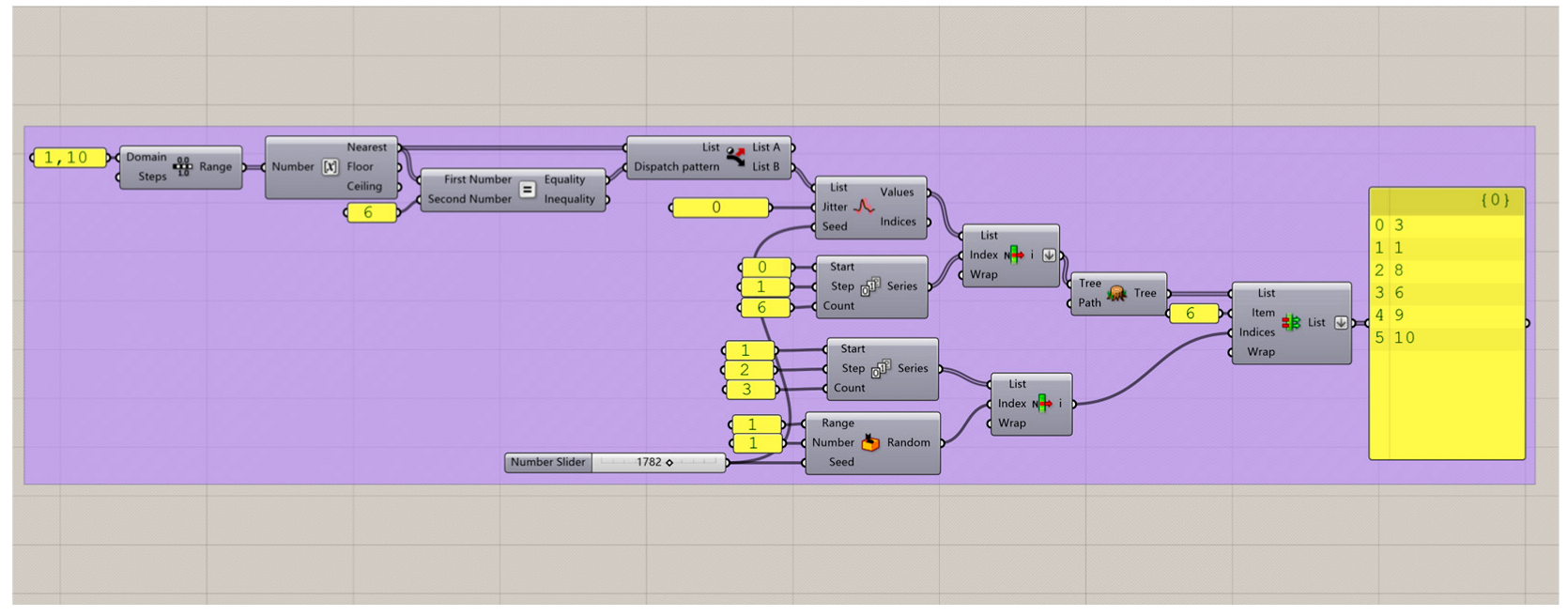The height and width of the screenshot is (616, 1568).
Task: Select the Tree component stump icon
Action: [x=1116, y=294]
